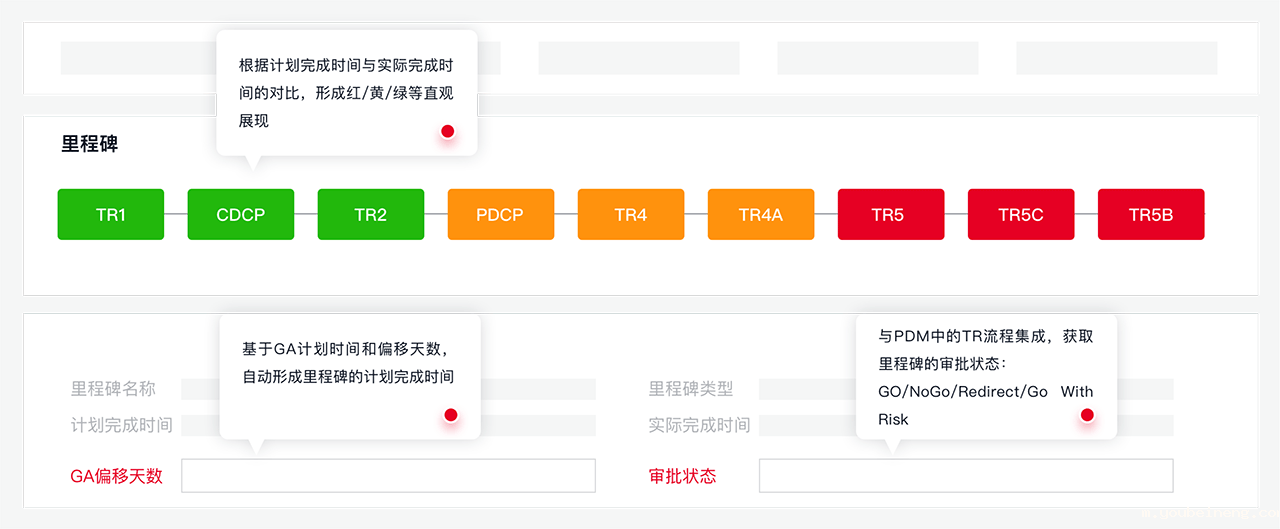
Task: Open the red TR5B milestone
Action: pos(1151,214)
